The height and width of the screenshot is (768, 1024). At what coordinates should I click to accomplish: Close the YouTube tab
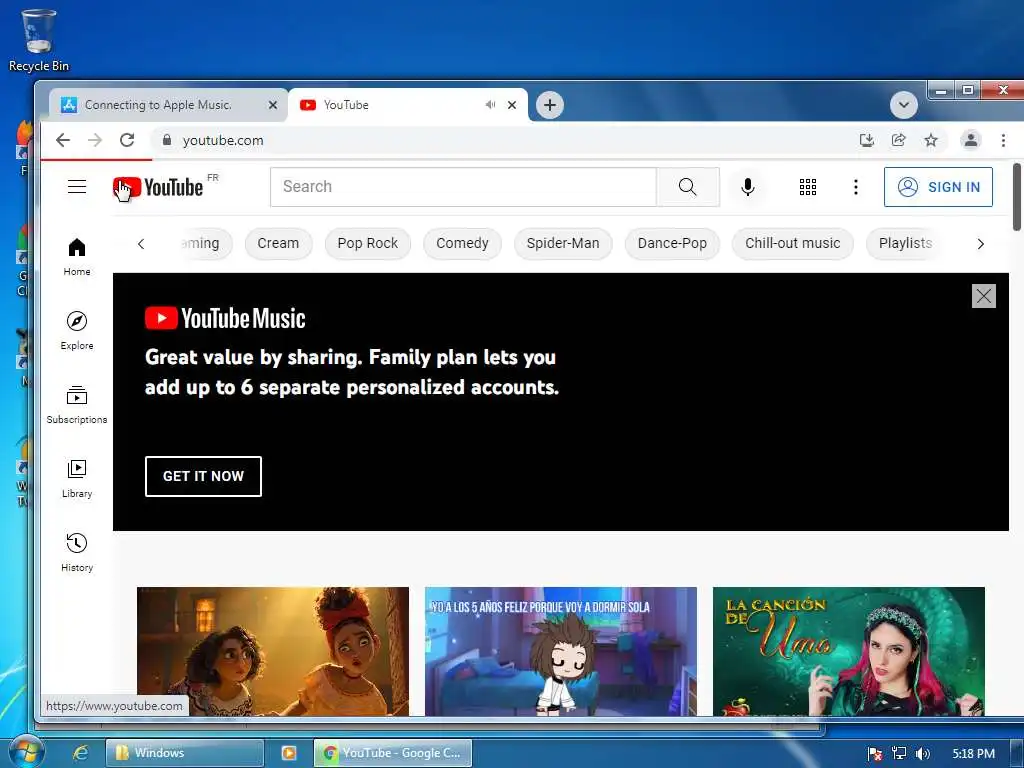[512, 104]
